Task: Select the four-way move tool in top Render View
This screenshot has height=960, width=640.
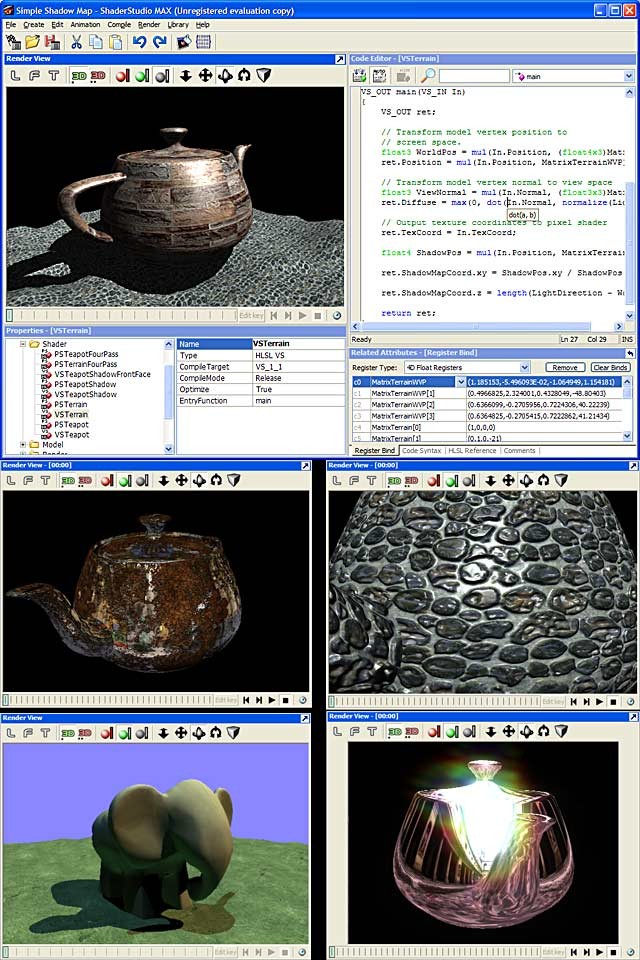Action: pyautogui.click(x=205, y=75)
